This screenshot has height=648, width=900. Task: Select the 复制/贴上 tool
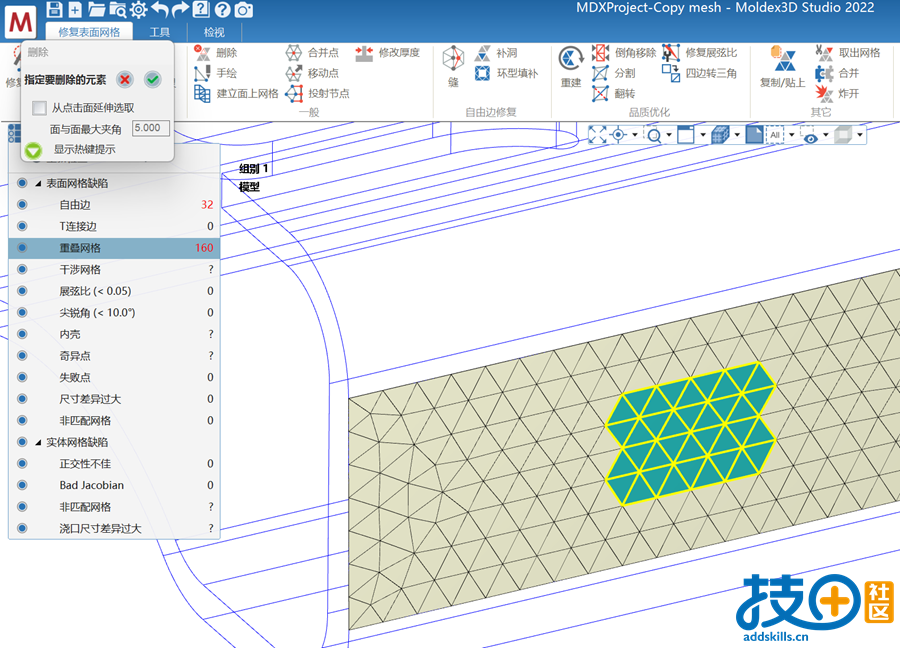click(782, 67)
